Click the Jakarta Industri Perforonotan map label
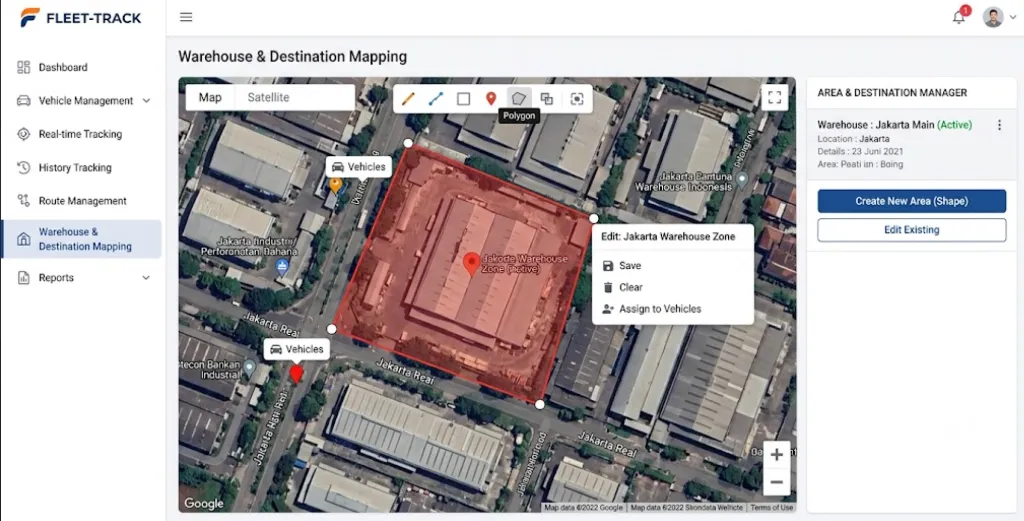The width and height of the screenshot is (1024, 521). click(x=247, y=246)
